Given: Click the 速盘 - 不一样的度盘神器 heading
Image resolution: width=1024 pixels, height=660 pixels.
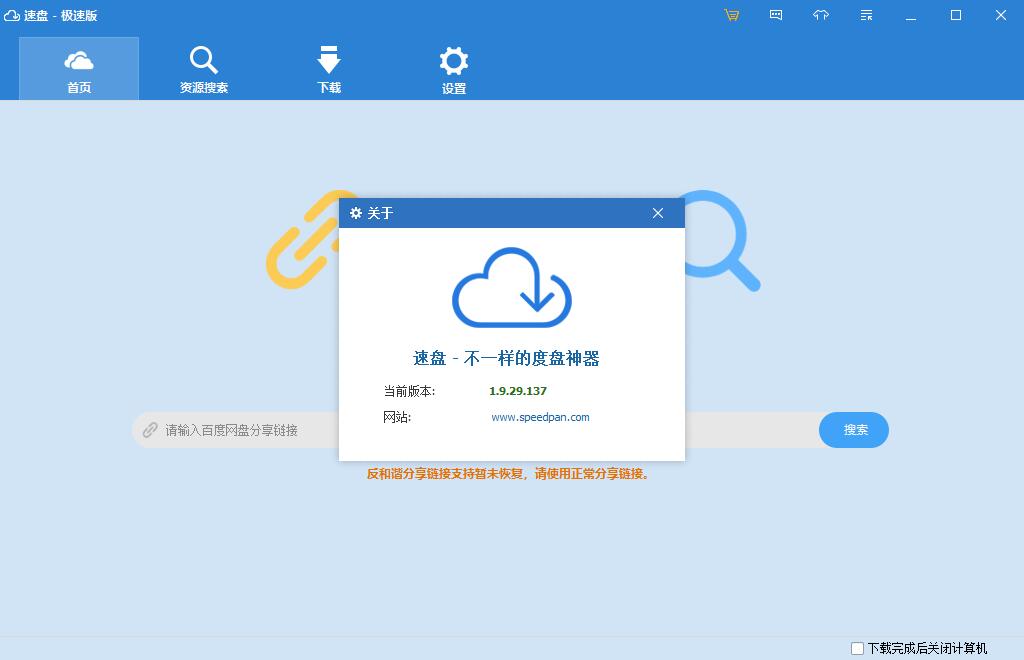Looking at the screenshot, I should coord(506,358).
